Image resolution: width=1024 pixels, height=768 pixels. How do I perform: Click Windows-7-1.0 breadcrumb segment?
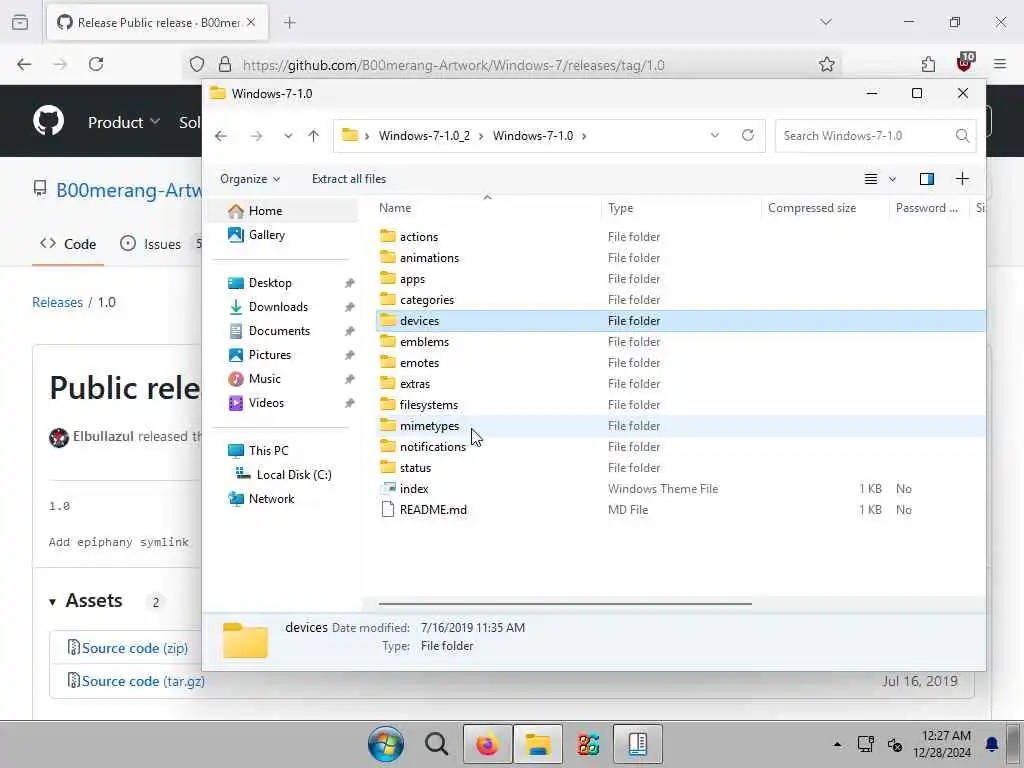[532, 136]
